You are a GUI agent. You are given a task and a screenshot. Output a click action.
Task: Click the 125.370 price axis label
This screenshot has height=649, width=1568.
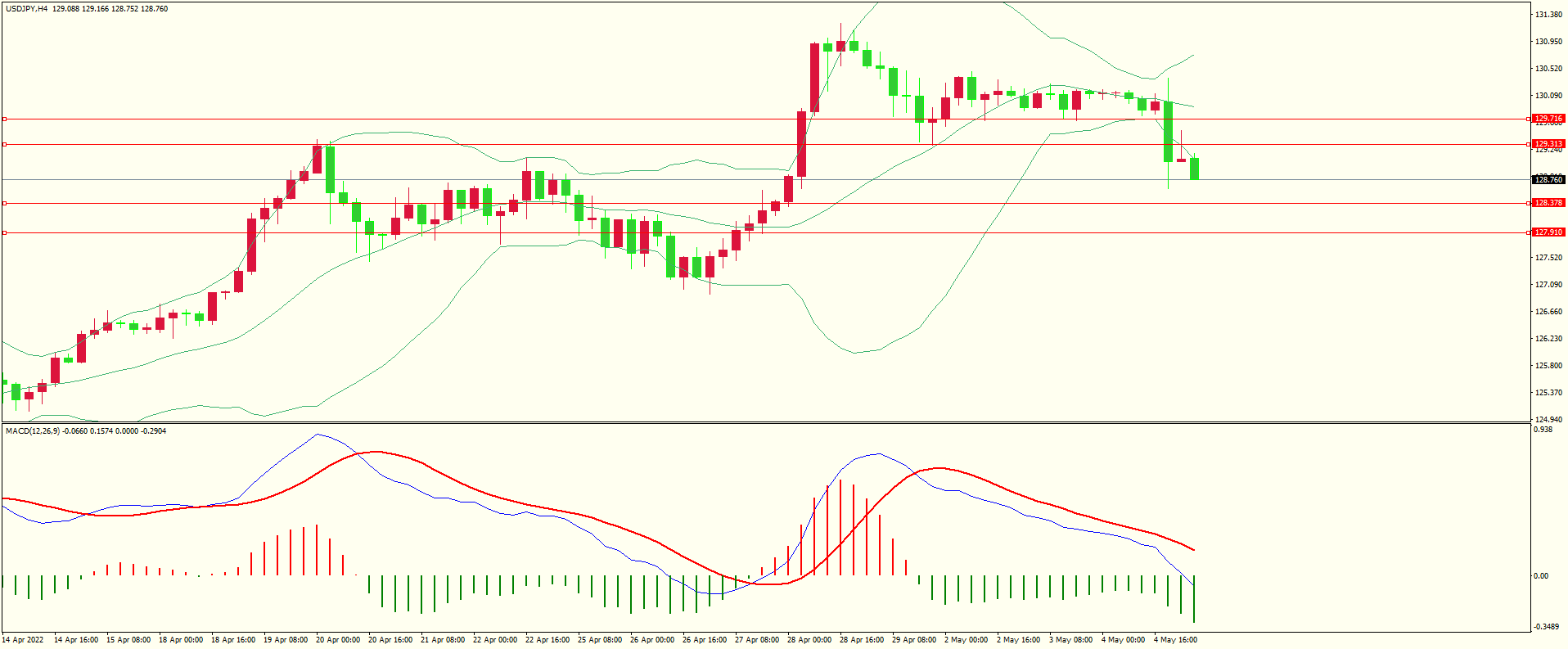[1548, 393]
